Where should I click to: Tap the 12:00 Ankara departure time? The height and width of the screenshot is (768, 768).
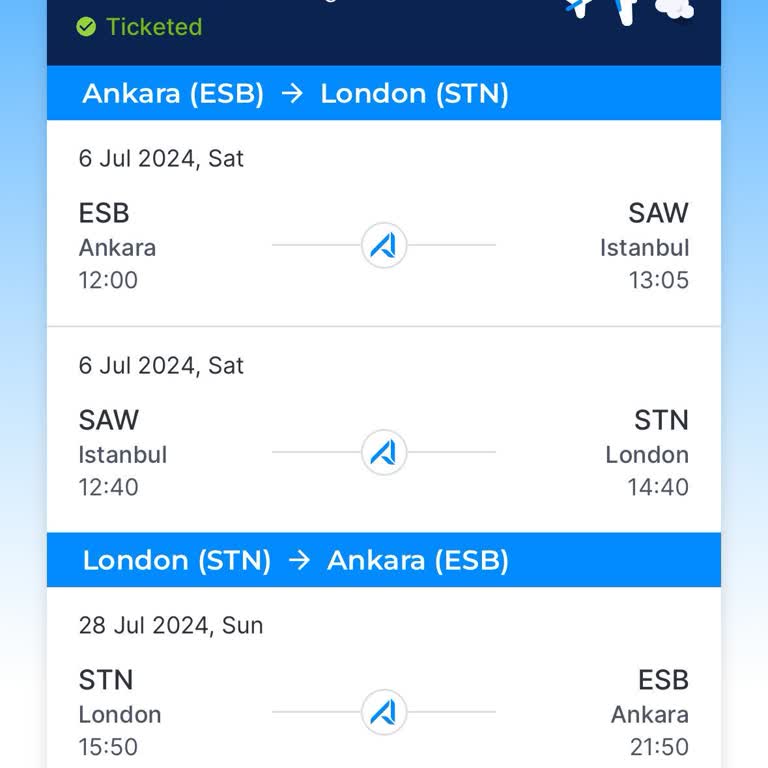point(108,280)
